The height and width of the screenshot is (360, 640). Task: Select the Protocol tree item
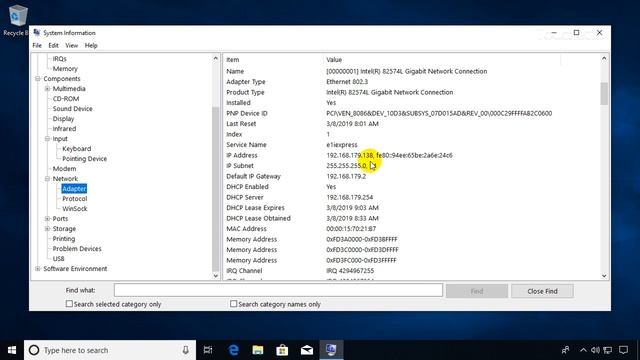(75, 199)
